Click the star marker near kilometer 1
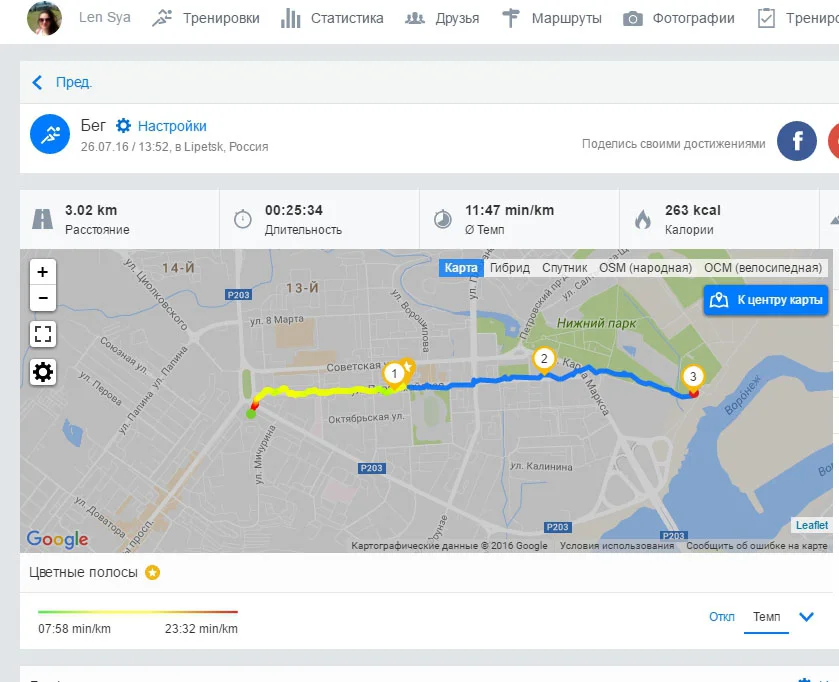Image resolution: width=839 pixels, height=682 pixels. (408, 366)
